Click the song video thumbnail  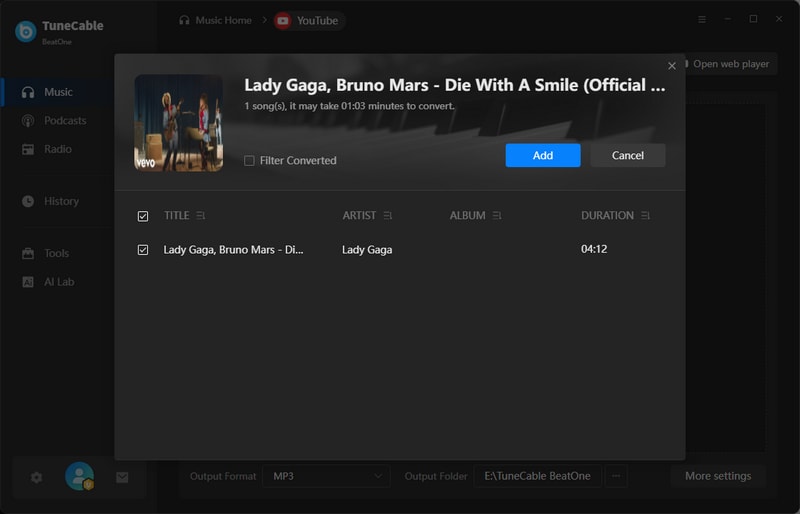click(179, 123)
